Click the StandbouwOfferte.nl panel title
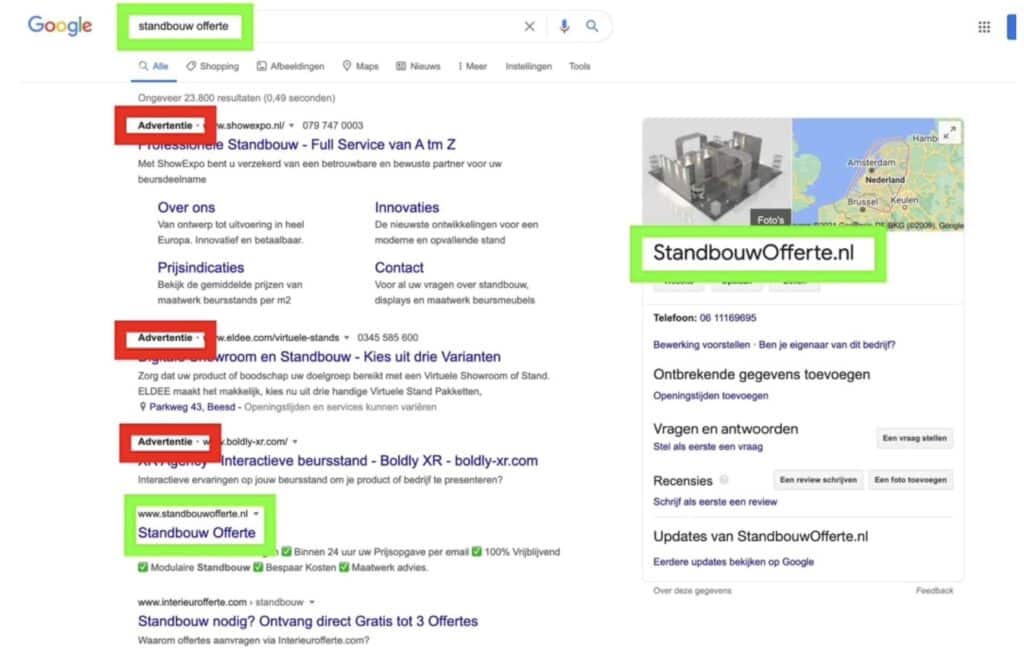The width and height of the screenshot is (1024, 669). (x=754, y=252)
